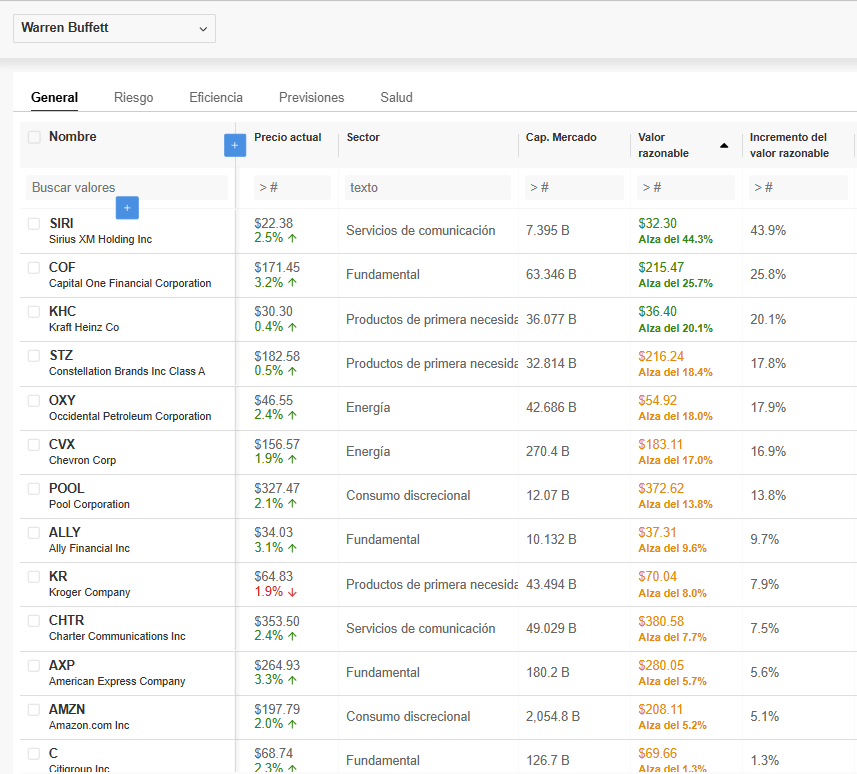The width and height of the screenshot is (857, 774).
Task: Toggle the select-all checkbox beside Nombre
Action: (34, 137)
